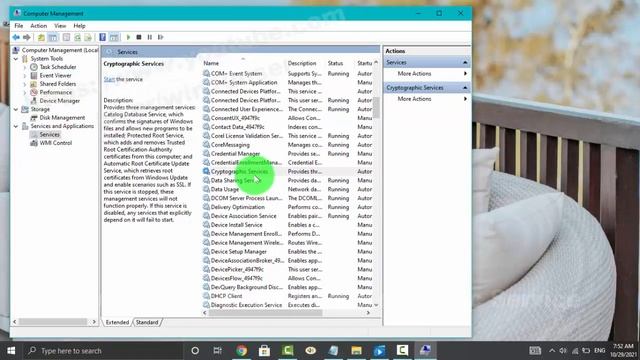Click the Forward arrow in the toolbar
This screenshot has height=360, width=640.
(27, 38)
